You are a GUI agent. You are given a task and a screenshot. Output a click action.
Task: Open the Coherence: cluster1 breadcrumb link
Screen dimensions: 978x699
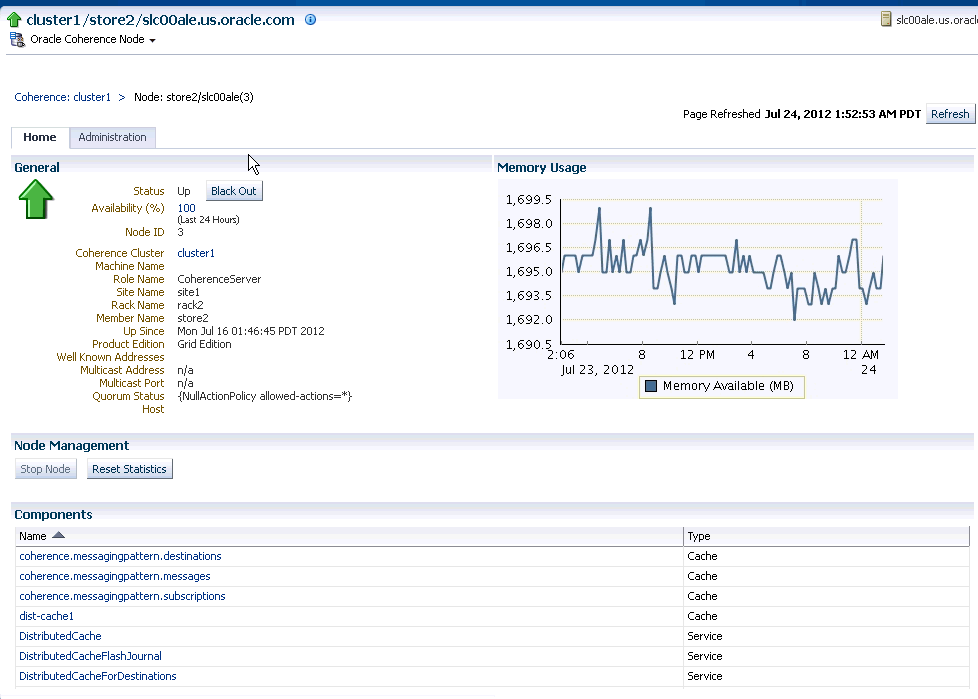tap(62, 97)
